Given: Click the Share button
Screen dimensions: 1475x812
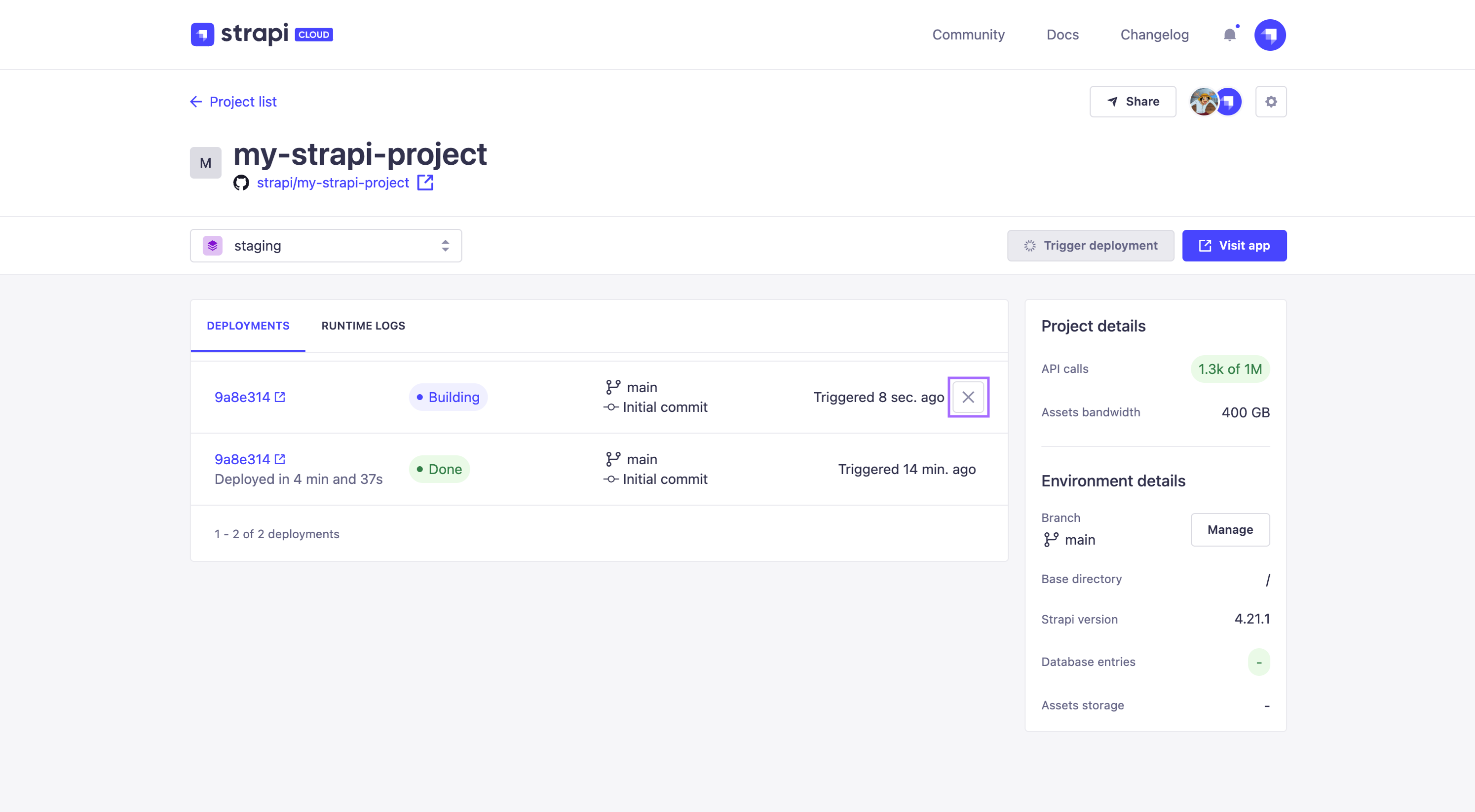Looking at the screenshot, I should pos(1133,101).
